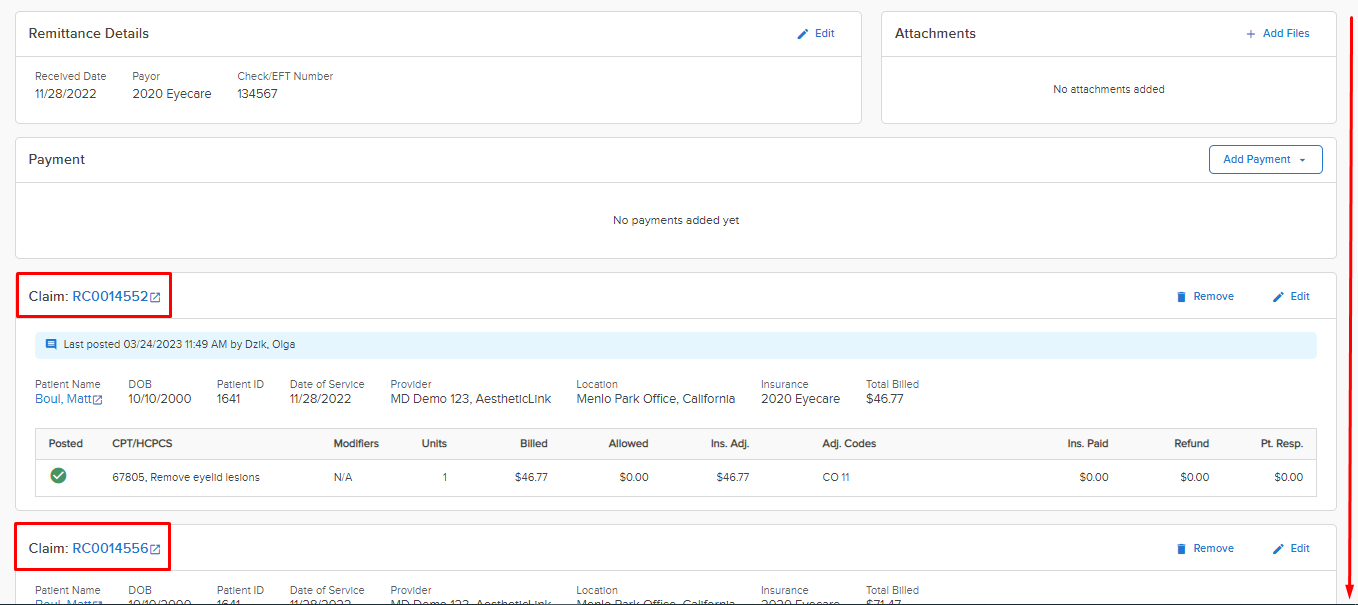
Task: Click Check/EFT Number value 134567
Action: 257,94
